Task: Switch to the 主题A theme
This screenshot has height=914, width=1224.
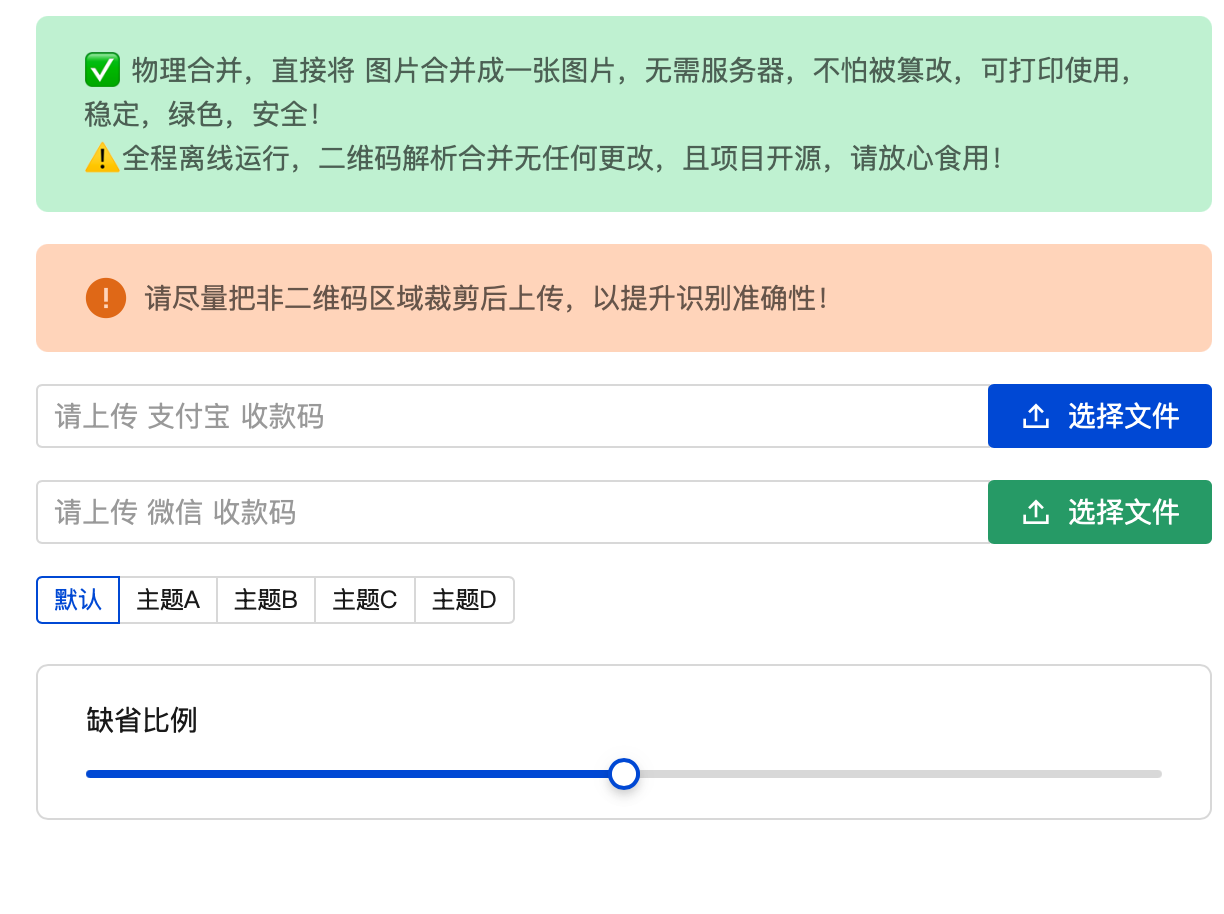Action: pos(168,600)
